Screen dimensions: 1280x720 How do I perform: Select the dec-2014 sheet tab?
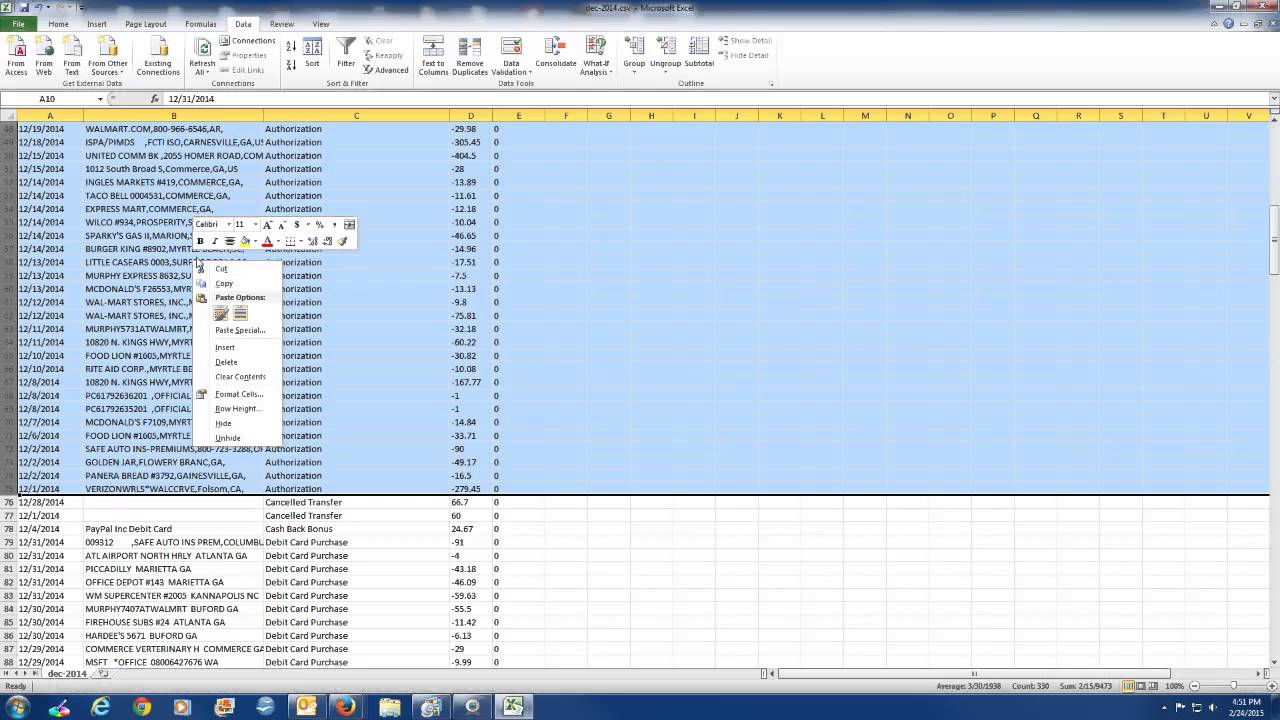click(x=68, y=674)
